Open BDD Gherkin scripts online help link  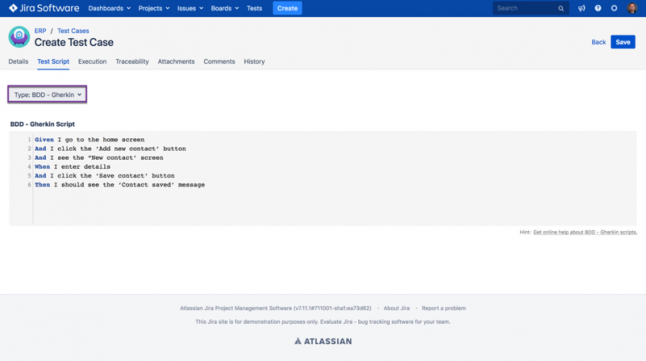(x=585, y=232)
